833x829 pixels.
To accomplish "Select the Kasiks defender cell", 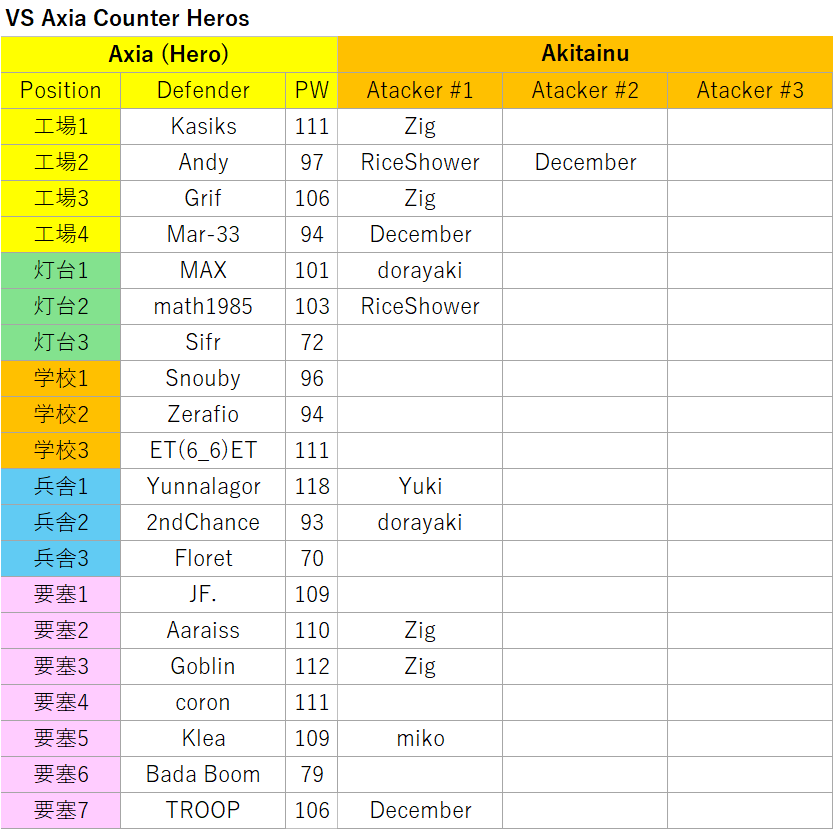I will [203, 126].
